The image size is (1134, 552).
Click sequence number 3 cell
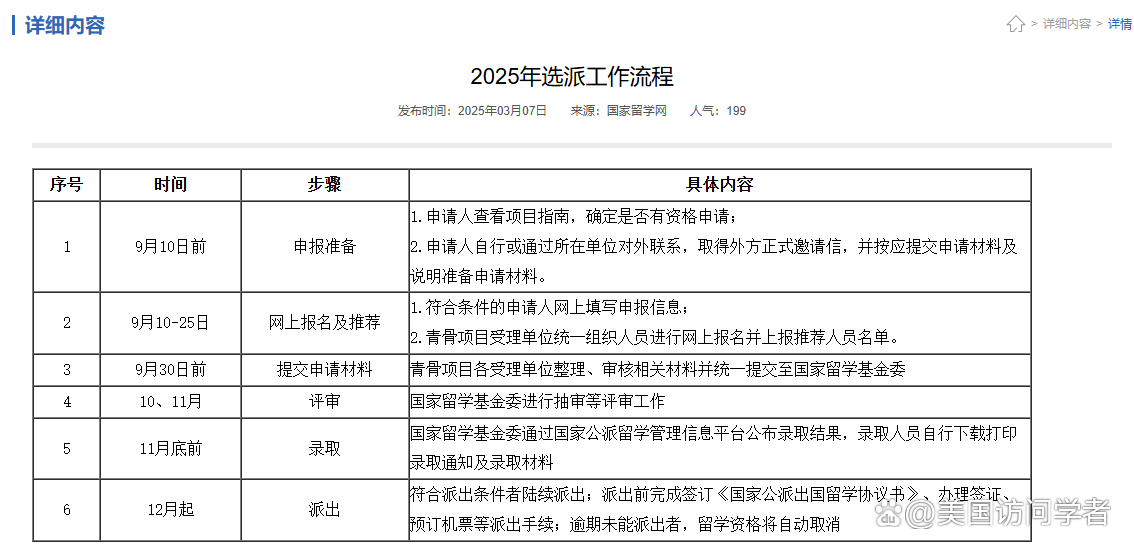tap(67, 370)
